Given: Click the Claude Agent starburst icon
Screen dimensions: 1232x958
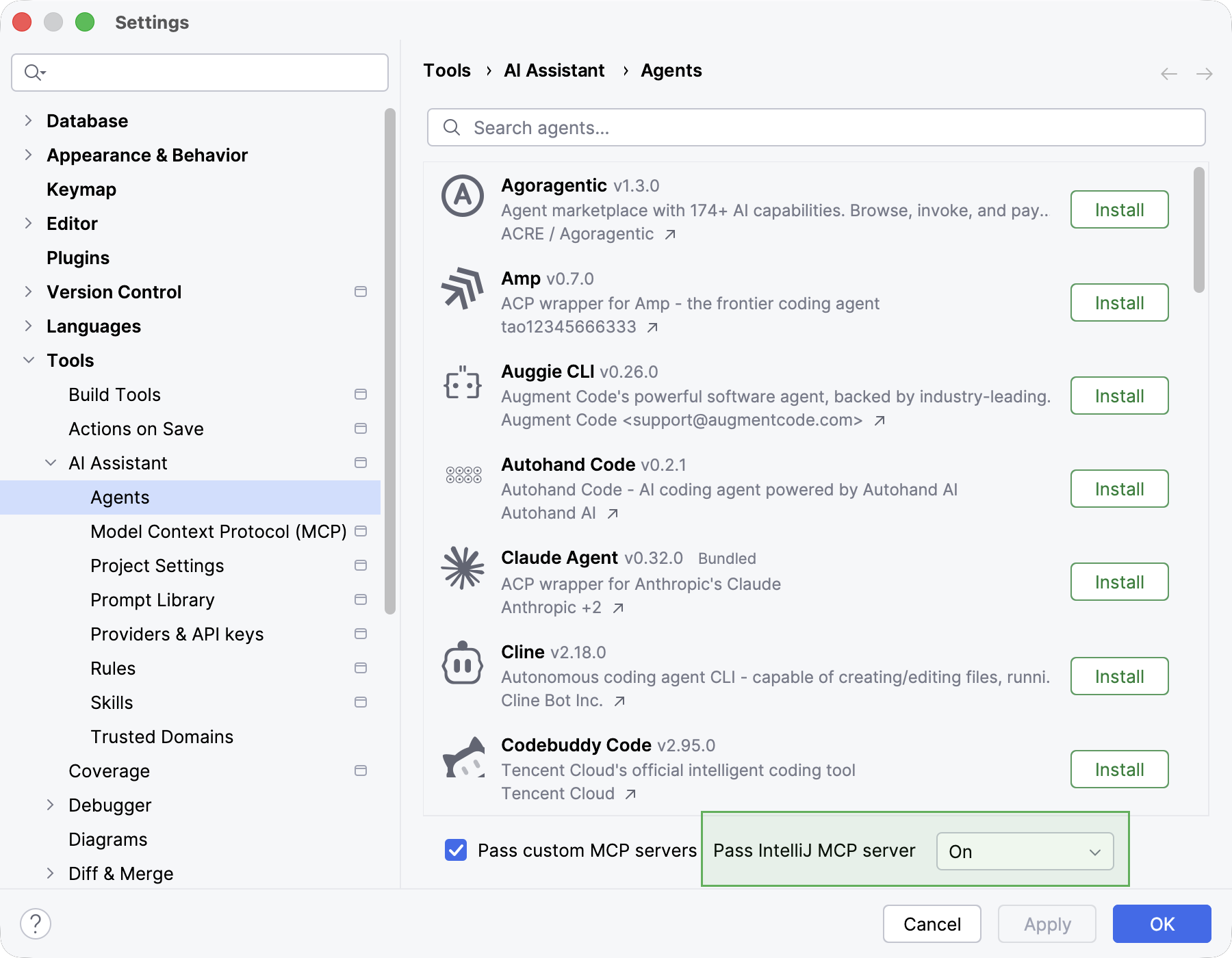Looking at the screenshot, I should (x=463, y=568).
